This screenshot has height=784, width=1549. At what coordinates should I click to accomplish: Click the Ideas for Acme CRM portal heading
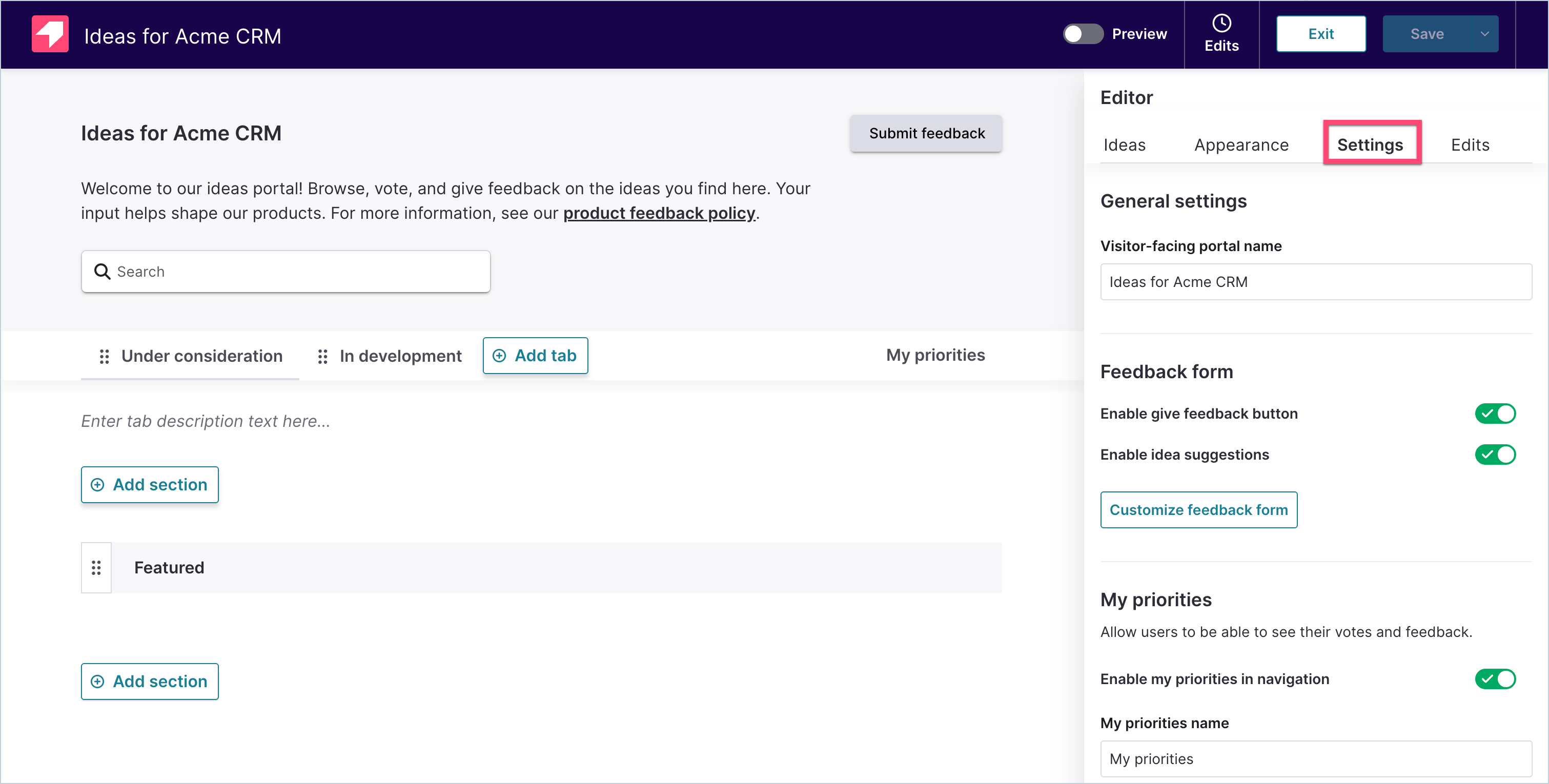181,133
